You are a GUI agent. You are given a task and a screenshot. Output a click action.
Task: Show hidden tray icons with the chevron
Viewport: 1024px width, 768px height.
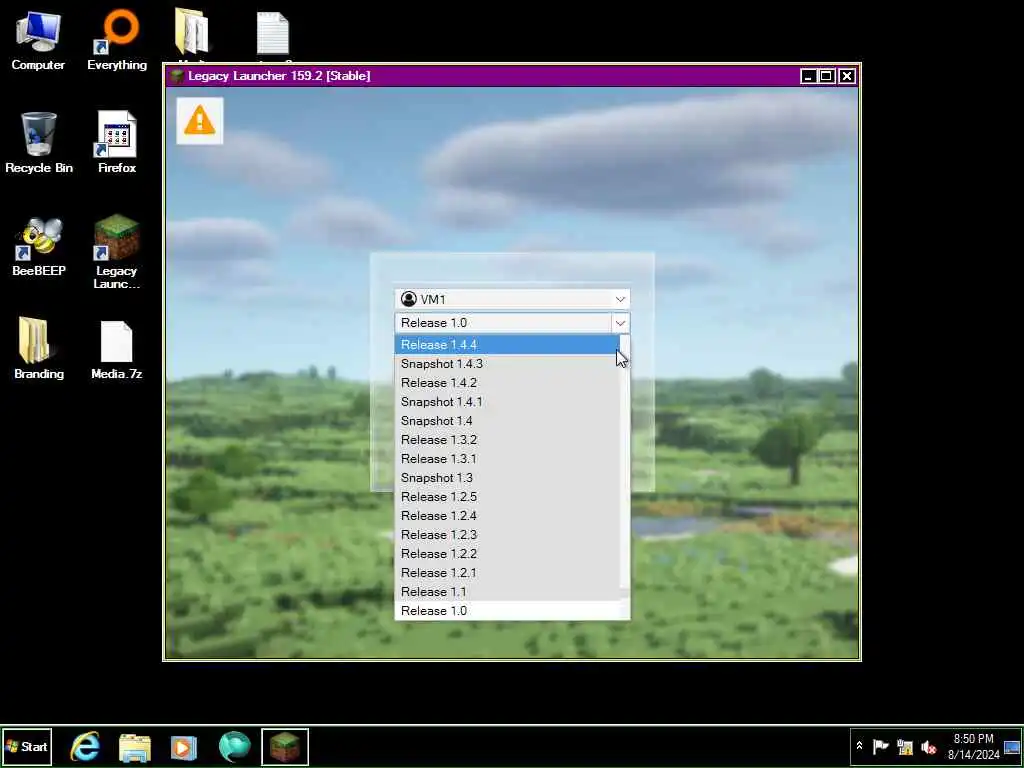point(859,746)
